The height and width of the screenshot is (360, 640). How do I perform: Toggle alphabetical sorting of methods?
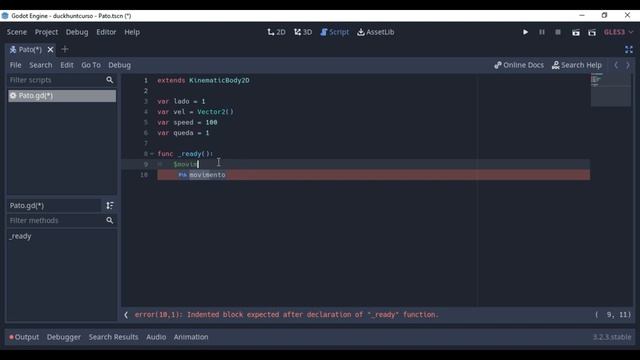109,205
